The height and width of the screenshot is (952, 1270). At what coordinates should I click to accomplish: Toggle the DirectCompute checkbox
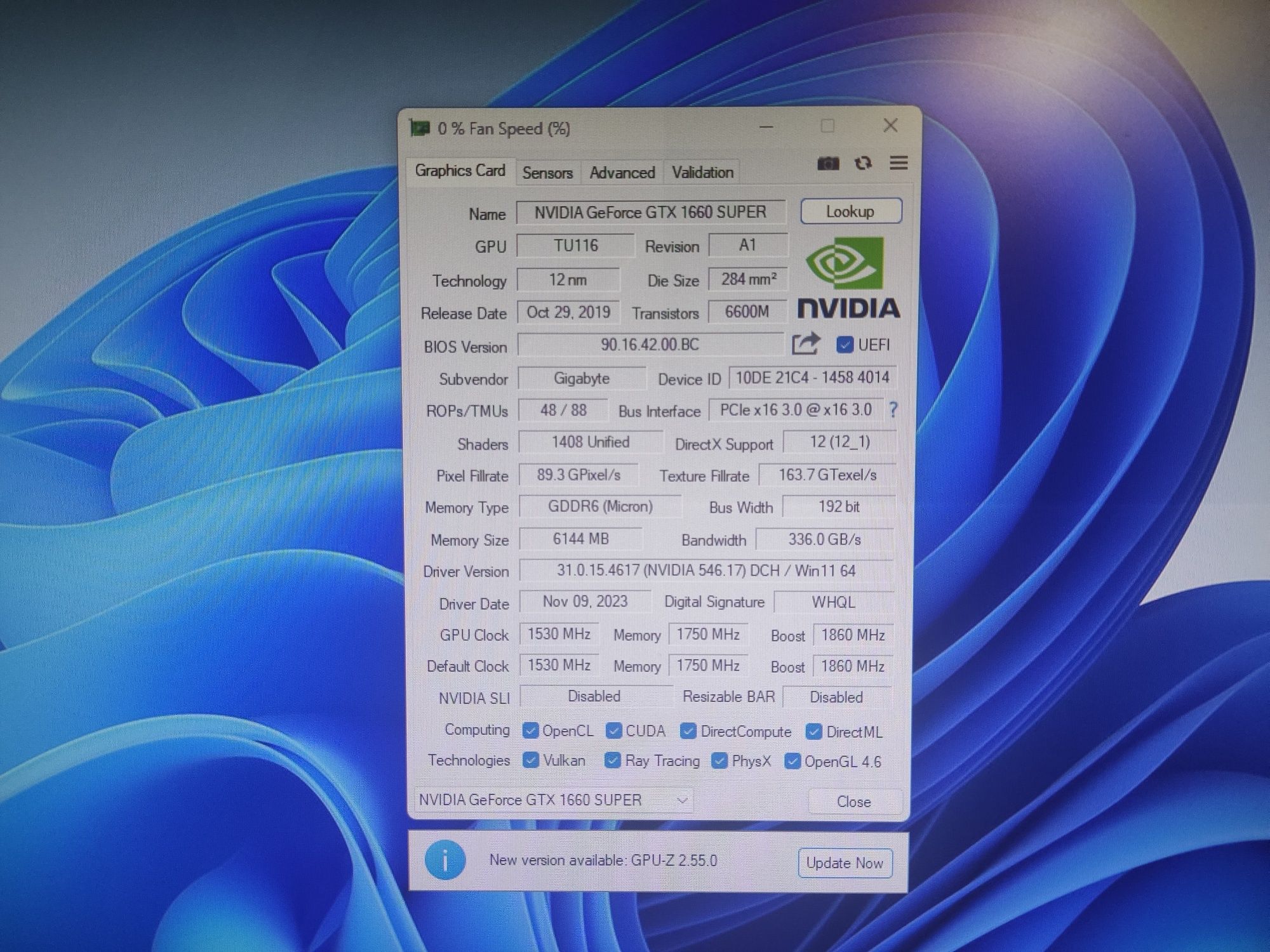(x=688, y=731)
